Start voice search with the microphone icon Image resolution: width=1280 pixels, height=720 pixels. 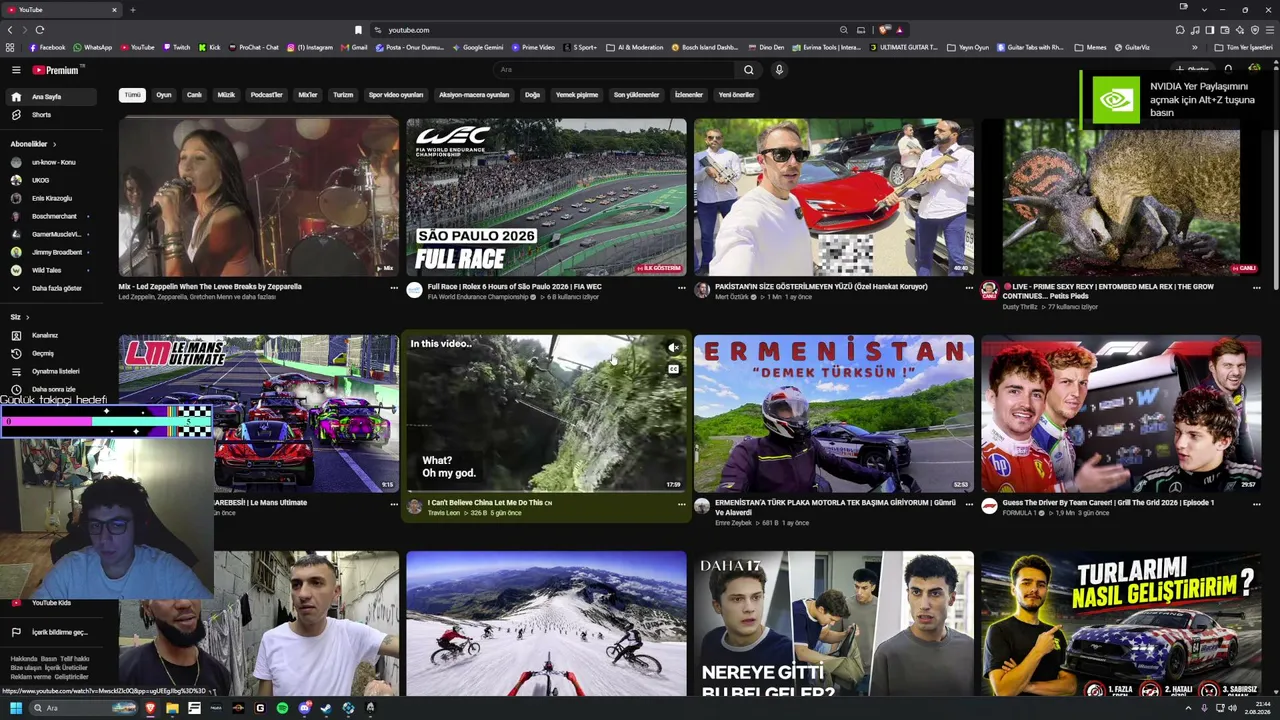coord(779,70)
